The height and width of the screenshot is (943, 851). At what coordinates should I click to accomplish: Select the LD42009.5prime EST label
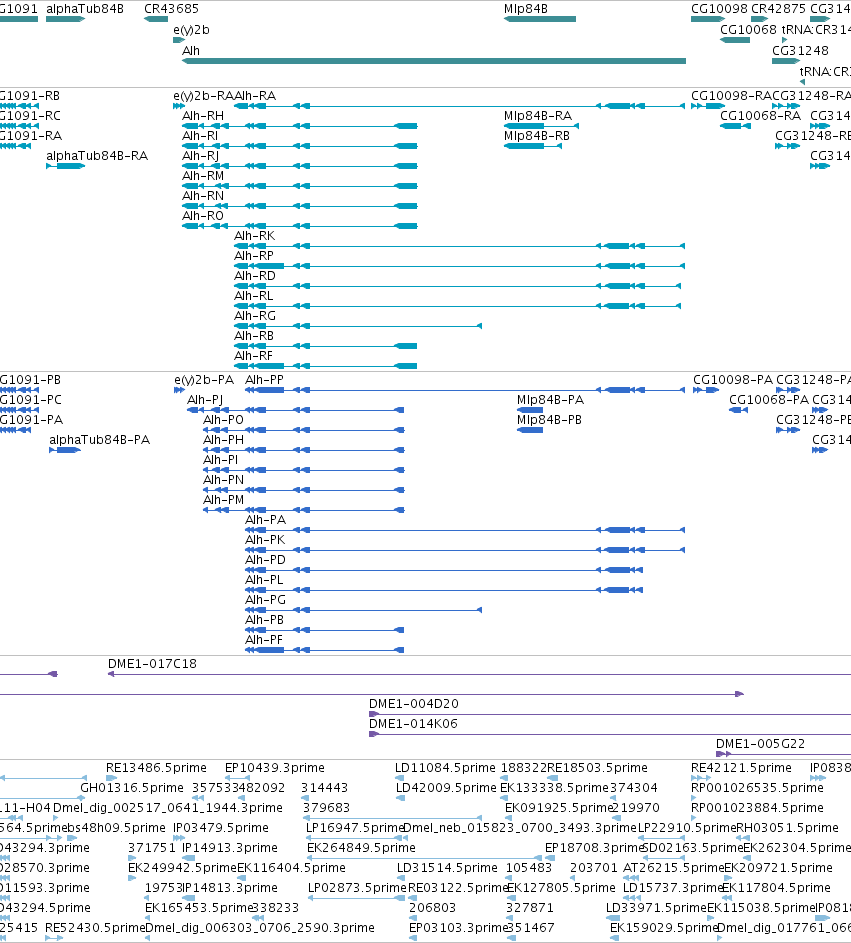(446, 787)
